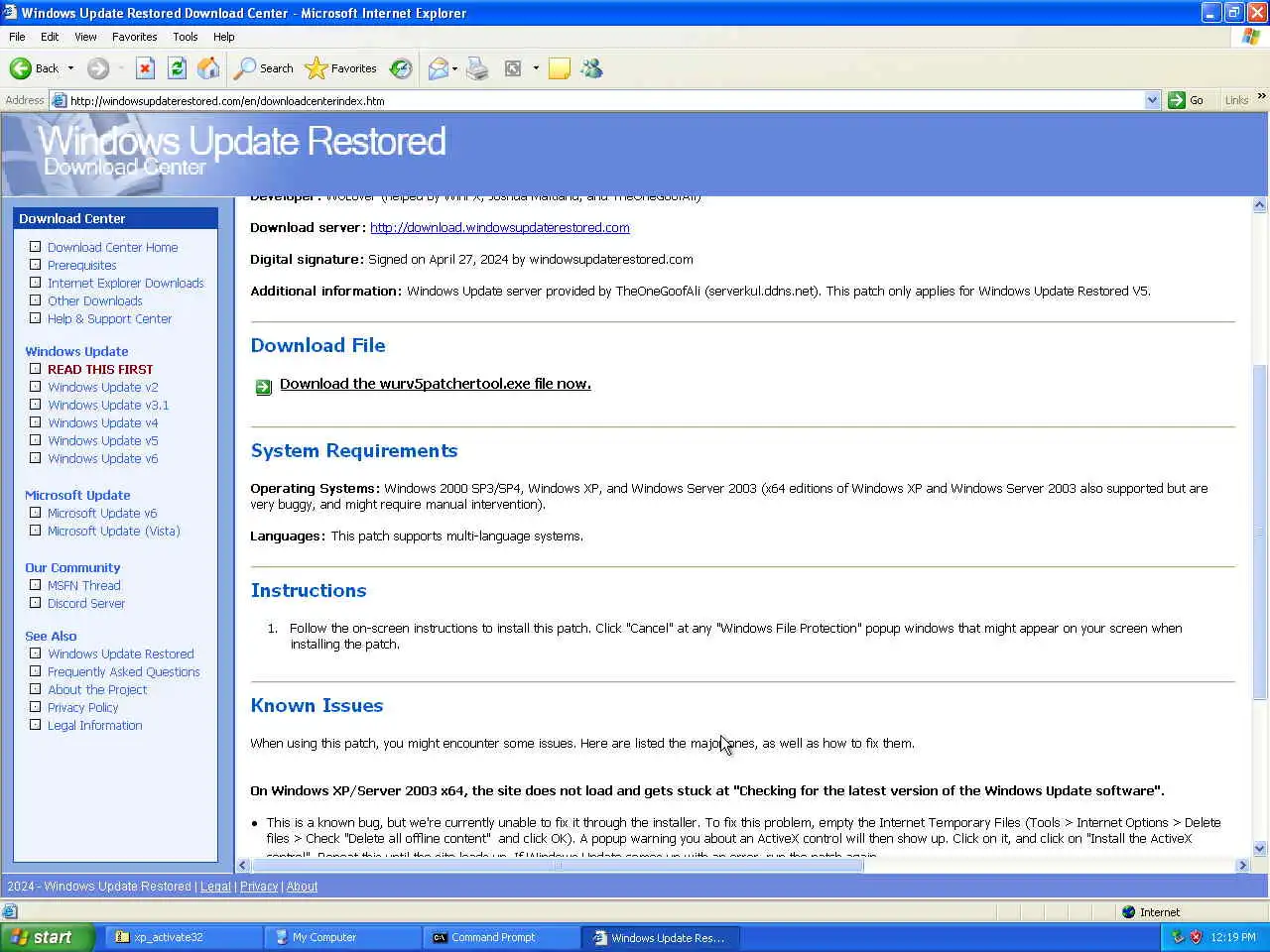Open the Back history dropdown arrow
Screen dimensions: 1270x952
[x=70, y=68]
